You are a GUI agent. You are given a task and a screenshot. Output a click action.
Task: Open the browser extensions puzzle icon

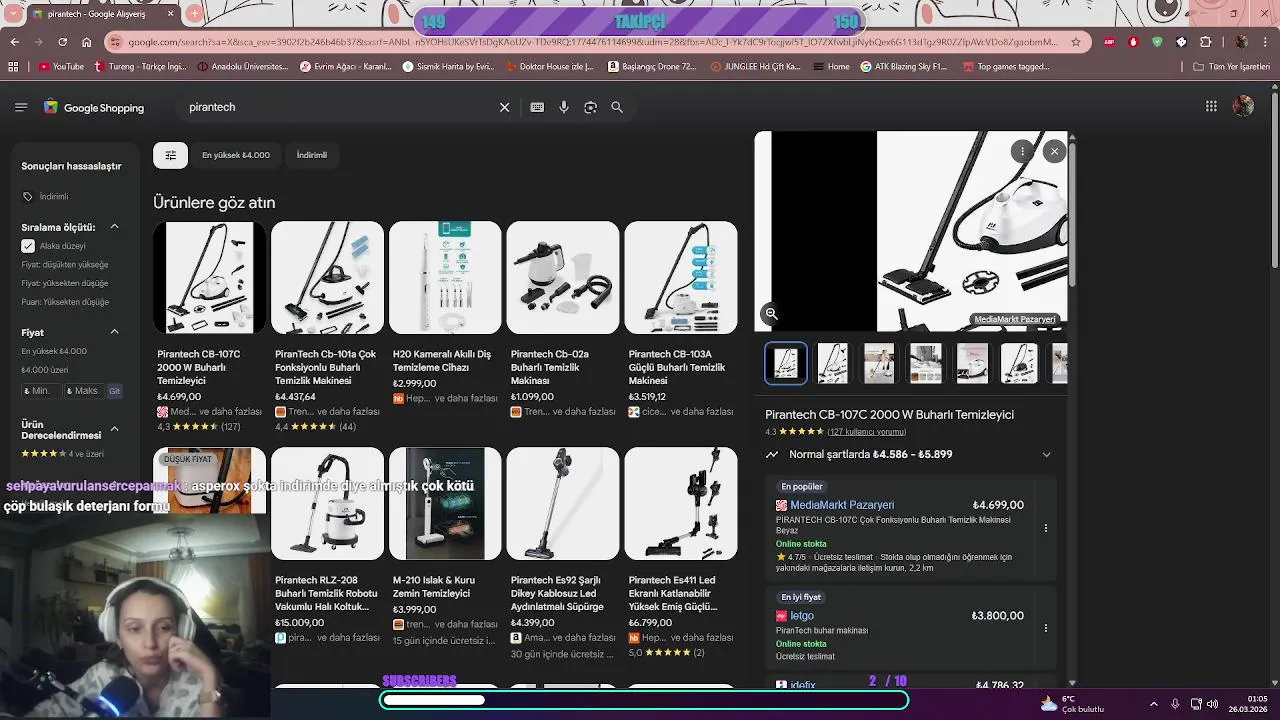click(x=1205, y=42)
